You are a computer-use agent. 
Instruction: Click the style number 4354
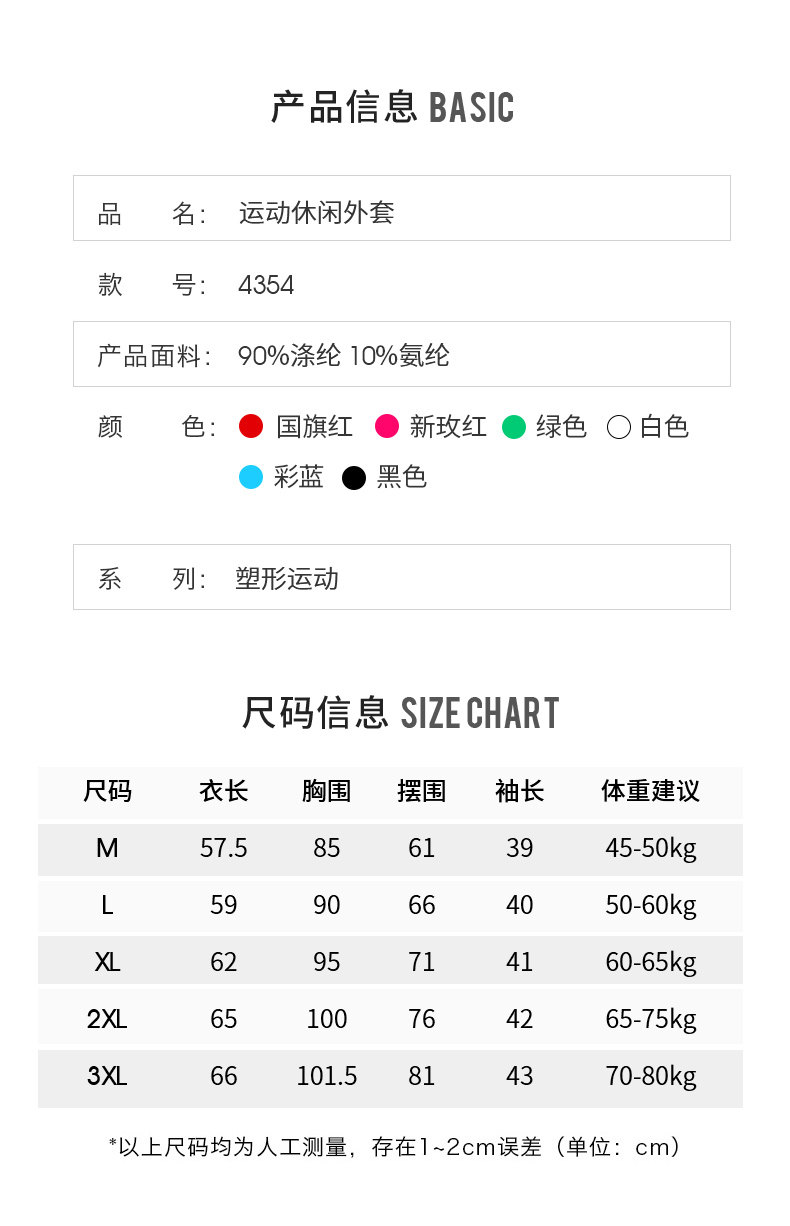pos(266,286)
